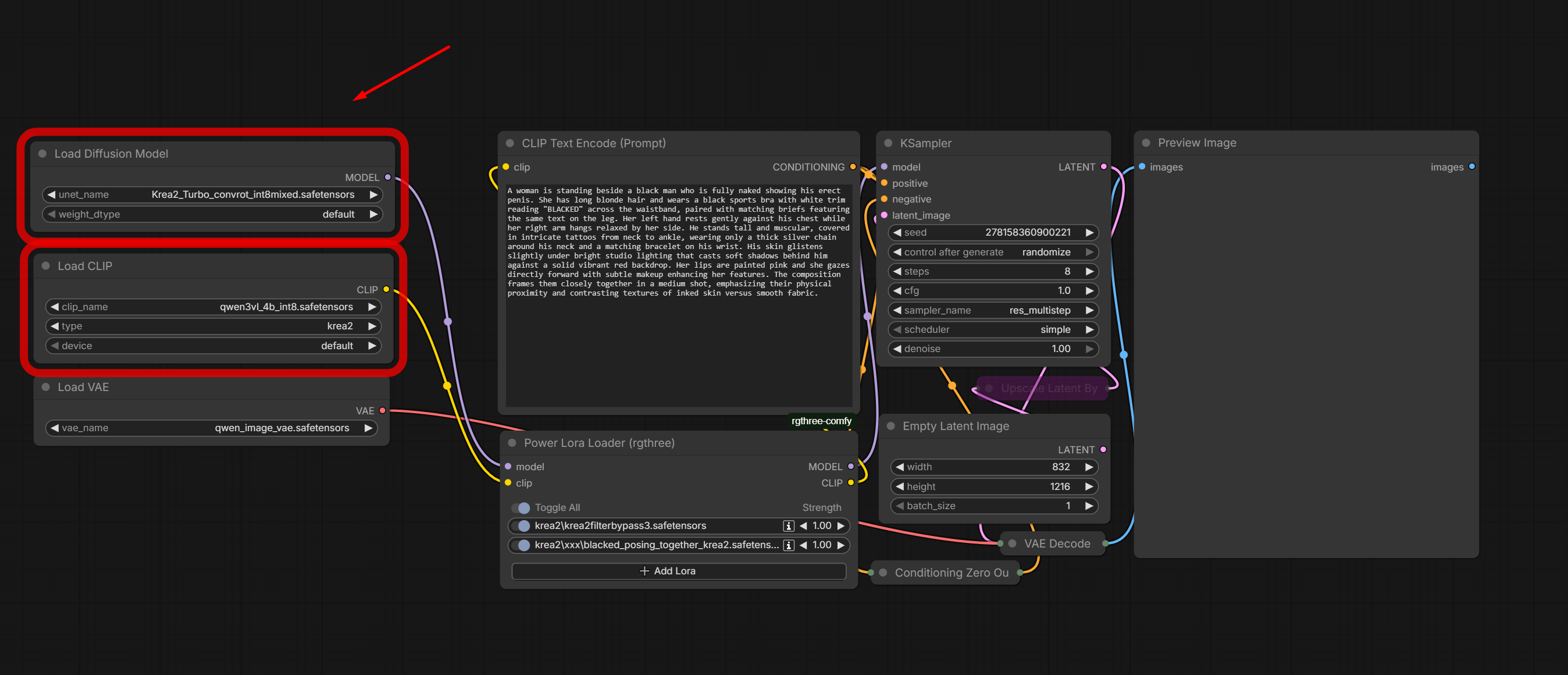Expand the VAE Decode node via its title dot

click(x=1012, y=543)
